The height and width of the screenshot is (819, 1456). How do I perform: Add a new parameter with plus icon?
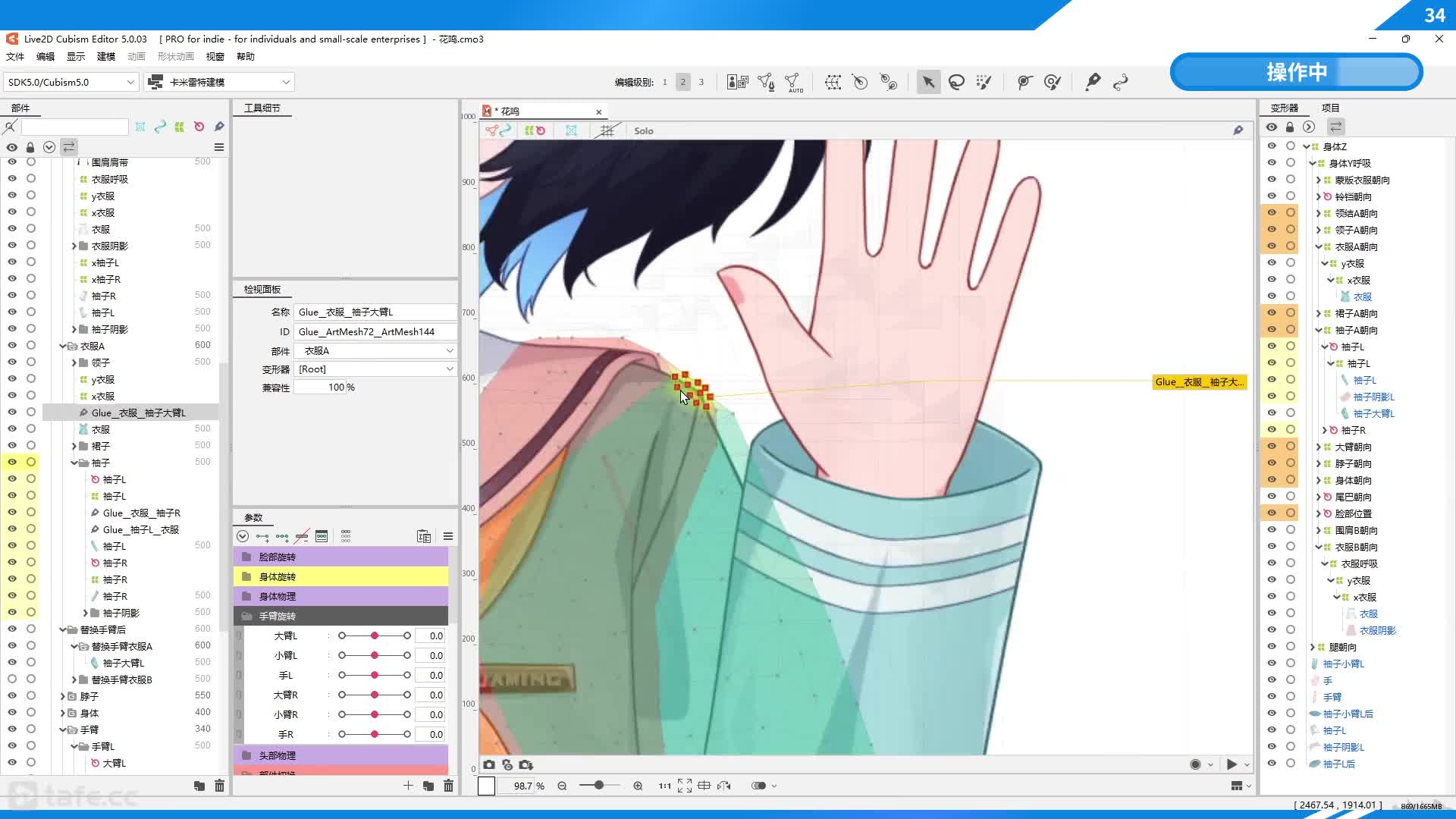point(408,786)
